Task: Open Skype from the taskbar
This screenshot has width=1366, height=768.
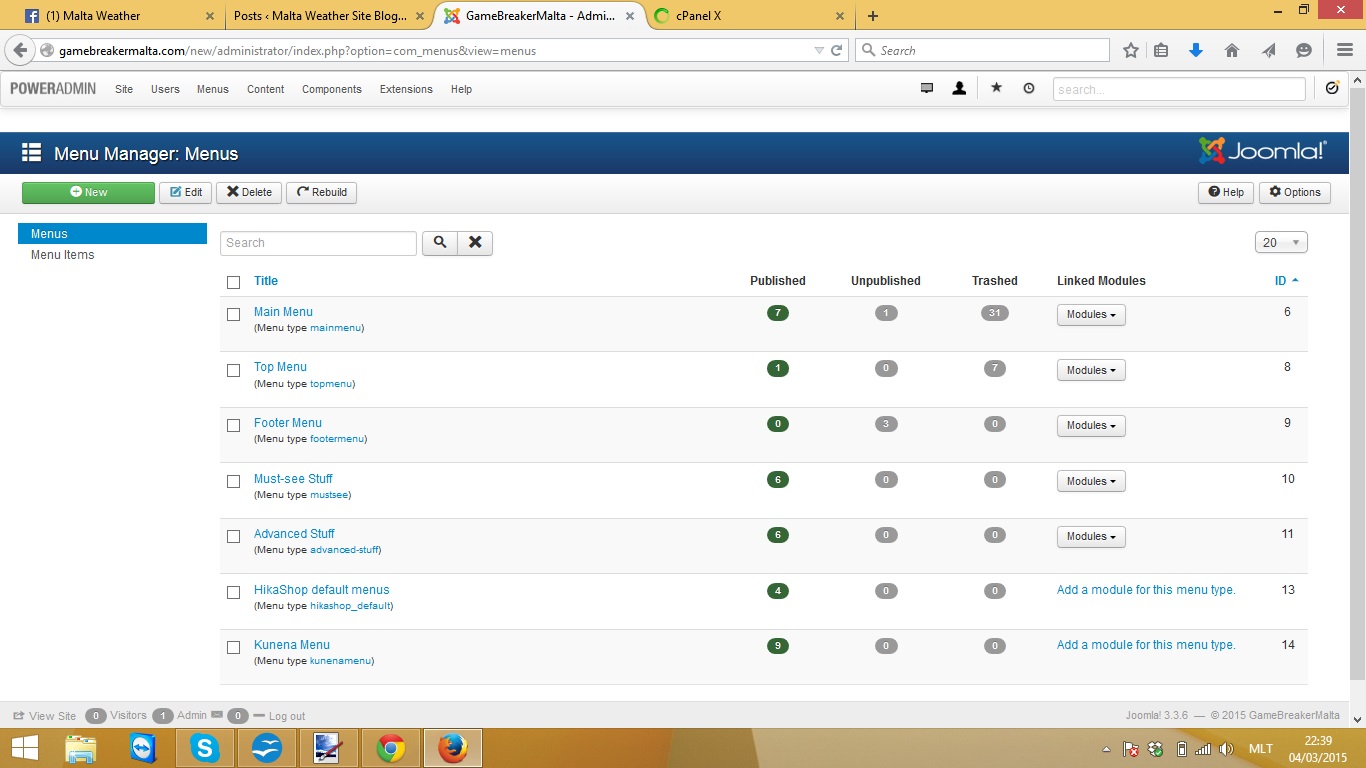Action: (x=205, y=747)
